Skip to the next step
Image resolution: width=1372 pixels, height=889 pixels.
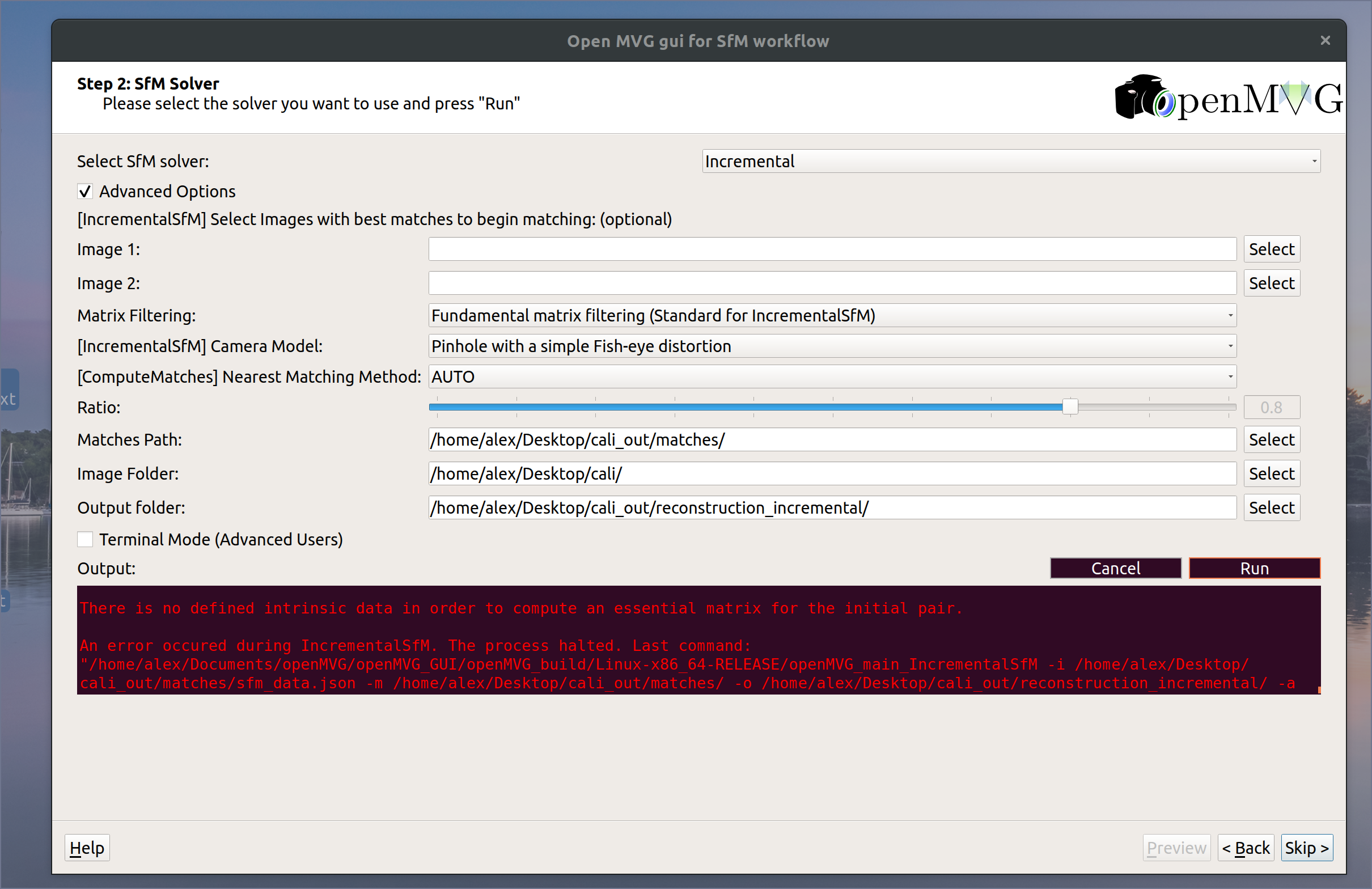[1306, 848]
